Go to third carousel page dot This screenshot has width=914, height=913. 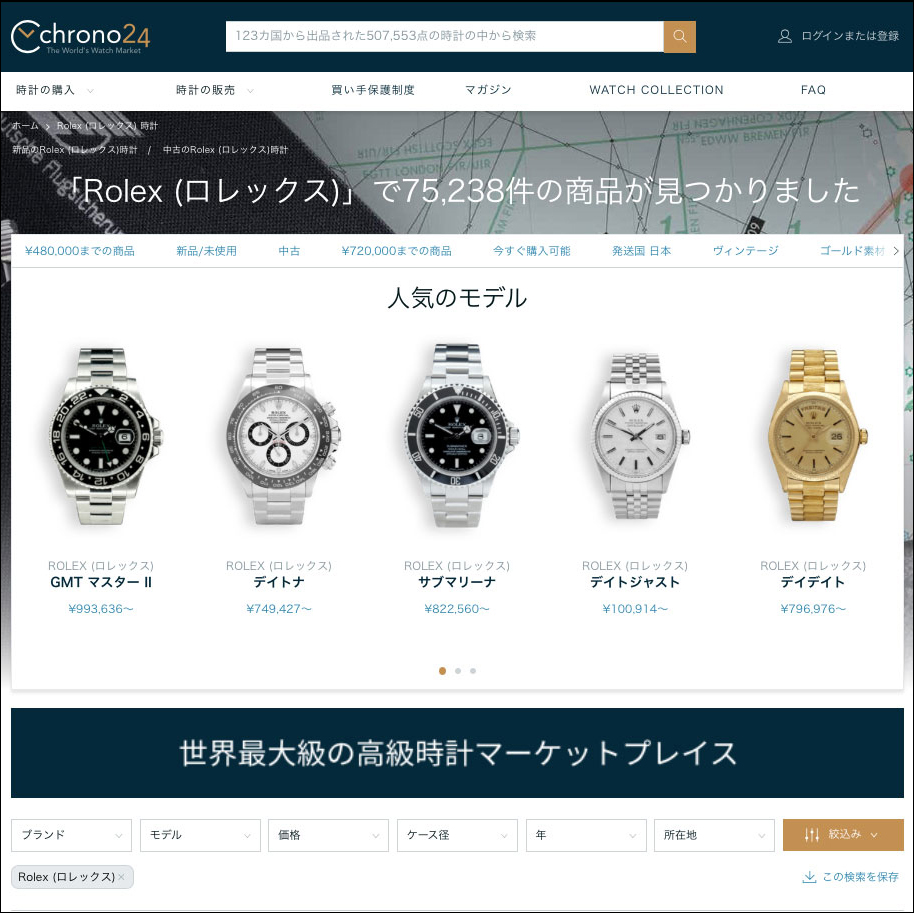[x=473, y=670]
